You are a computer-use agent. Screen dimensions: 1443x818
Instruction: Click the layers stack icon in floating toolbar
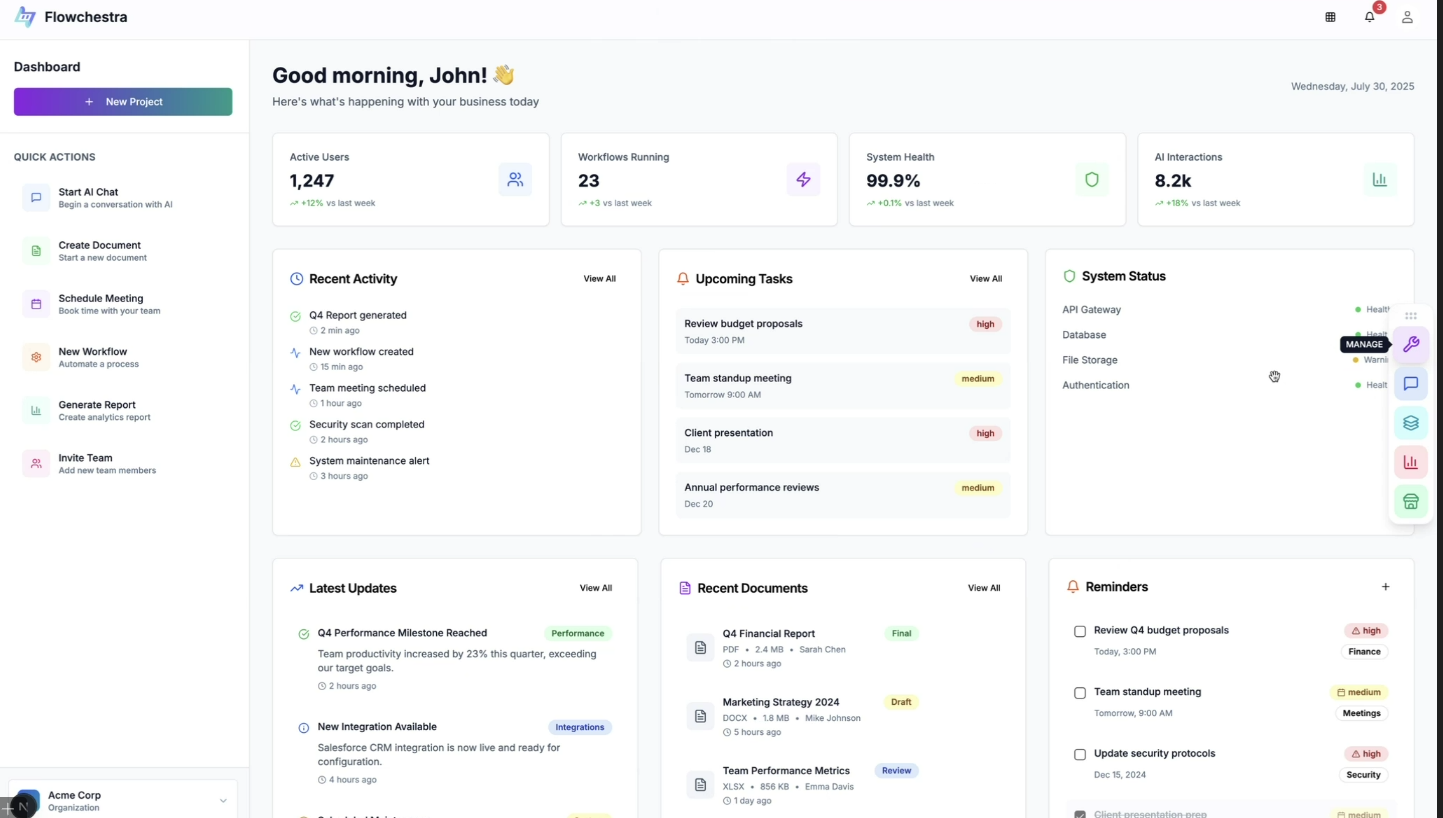tap(1410, 423)
